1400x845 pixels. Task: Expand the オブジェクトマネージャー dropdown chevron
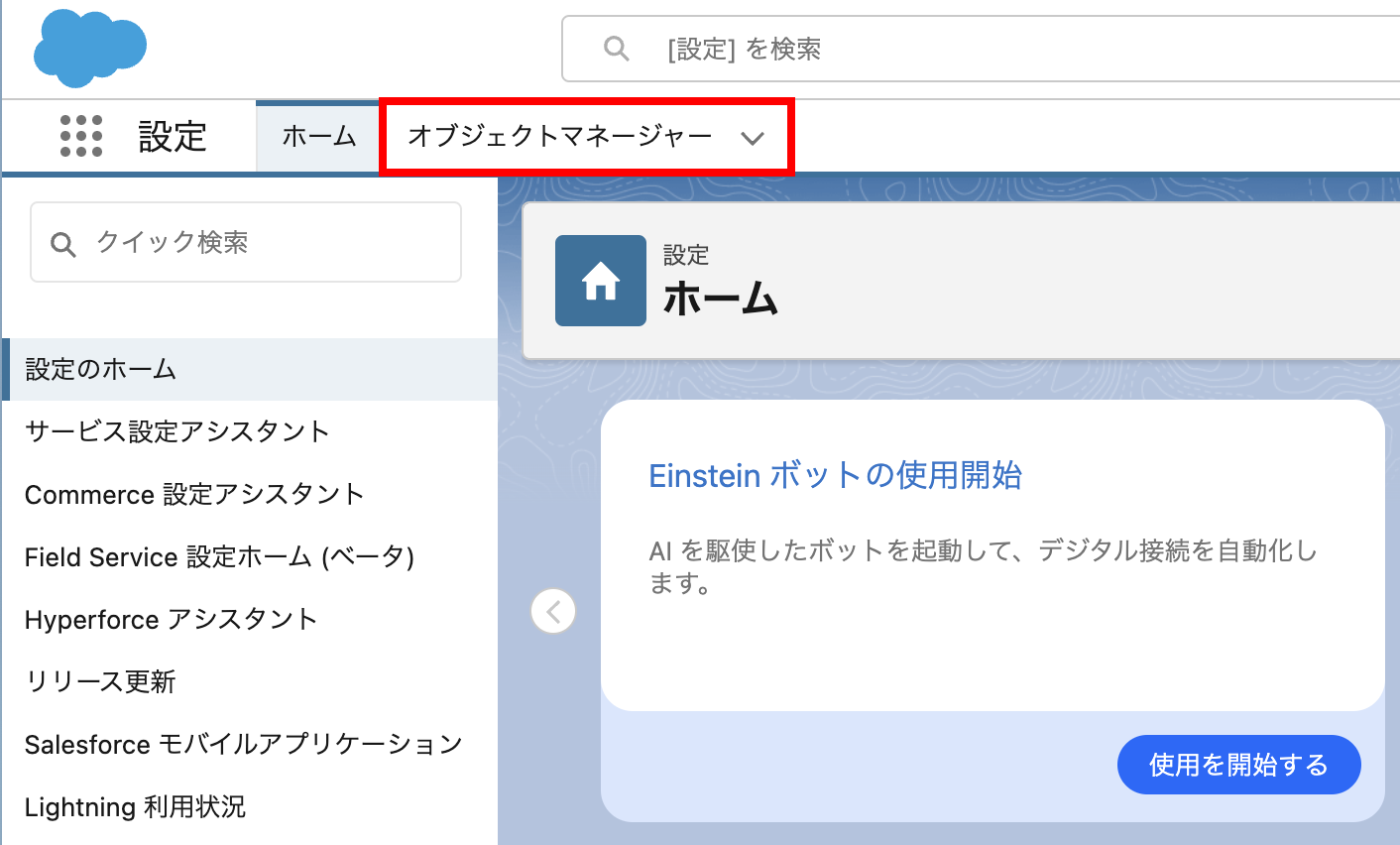pos(753,138)
